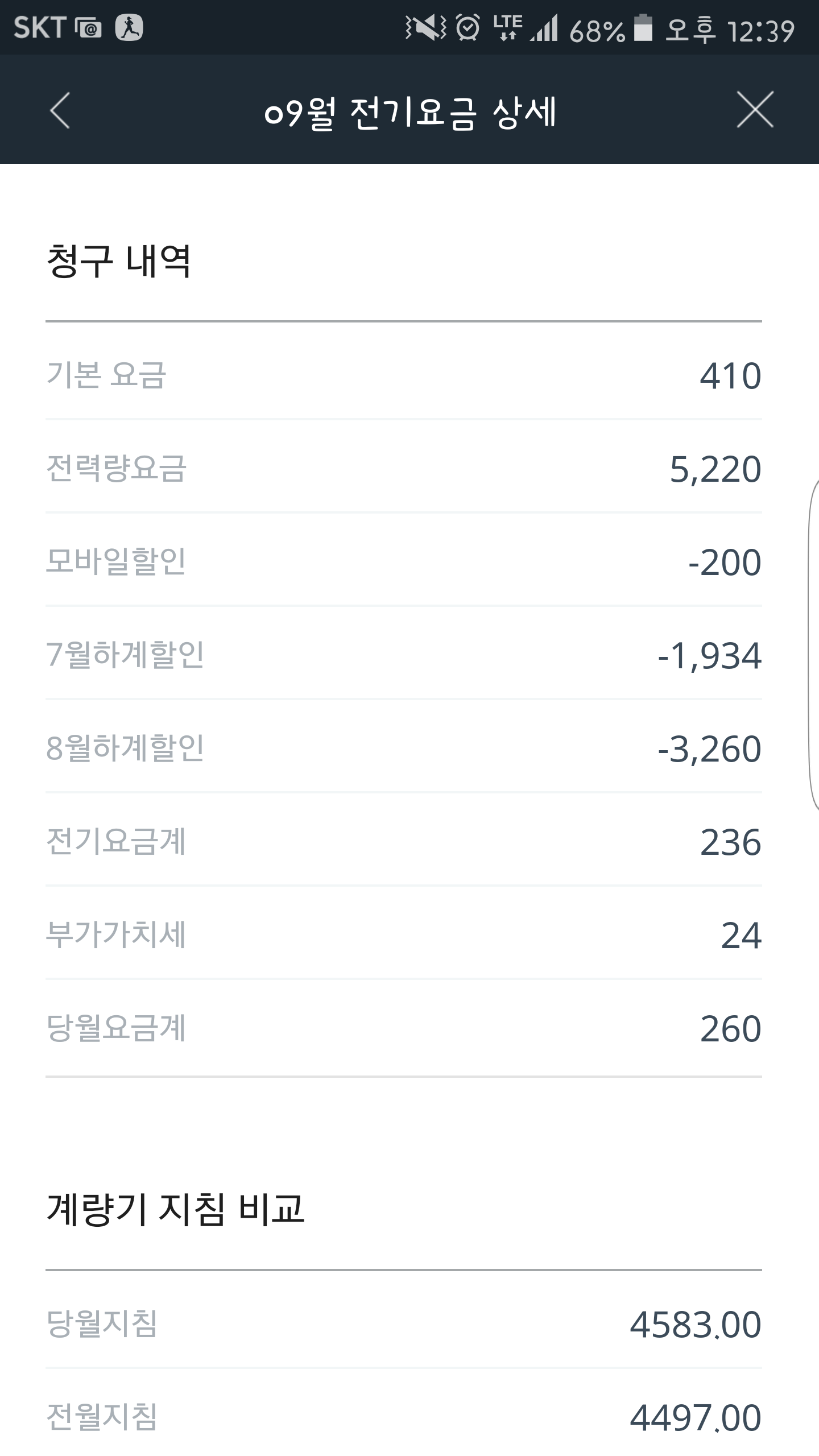The width and height of the screenshot is (819, 1456).
Task: Tap the running figure status icon
Action: (x=129, y=27)
